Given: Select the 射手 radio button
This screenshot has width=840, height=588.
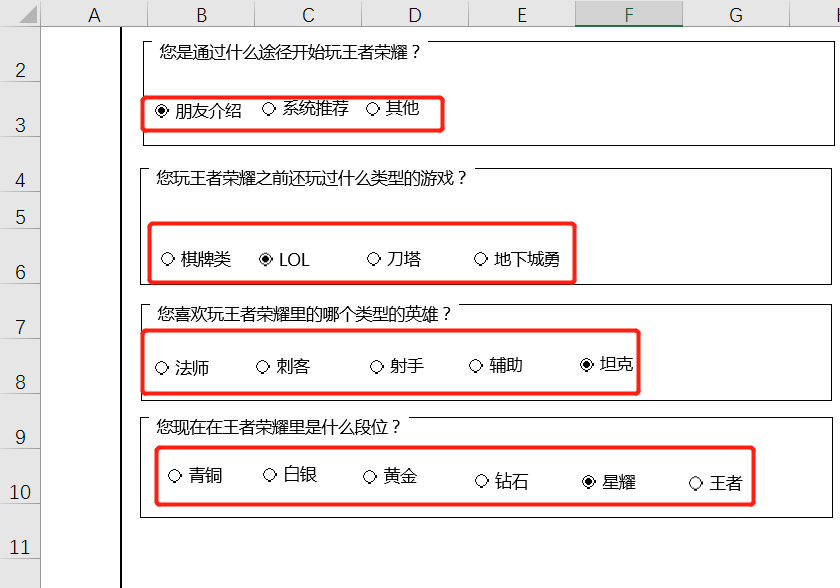Looking at the screenshot, I should (377, 367).
